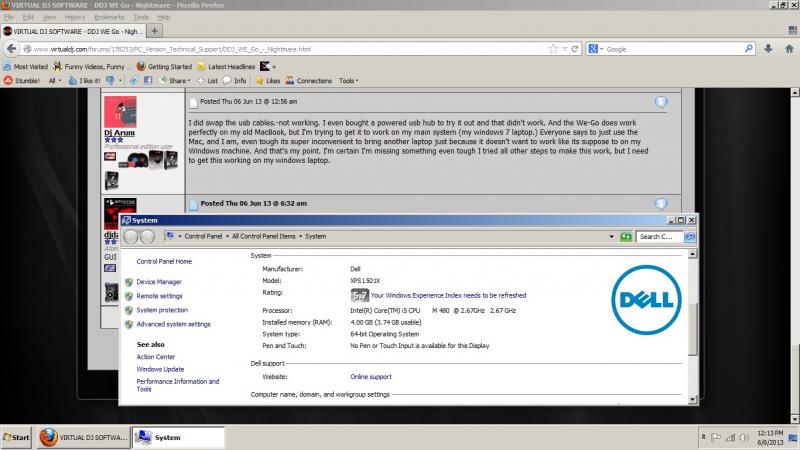Click the green refresh button in System window
This screenshot has width=800, height=450.
coord(626,237)
